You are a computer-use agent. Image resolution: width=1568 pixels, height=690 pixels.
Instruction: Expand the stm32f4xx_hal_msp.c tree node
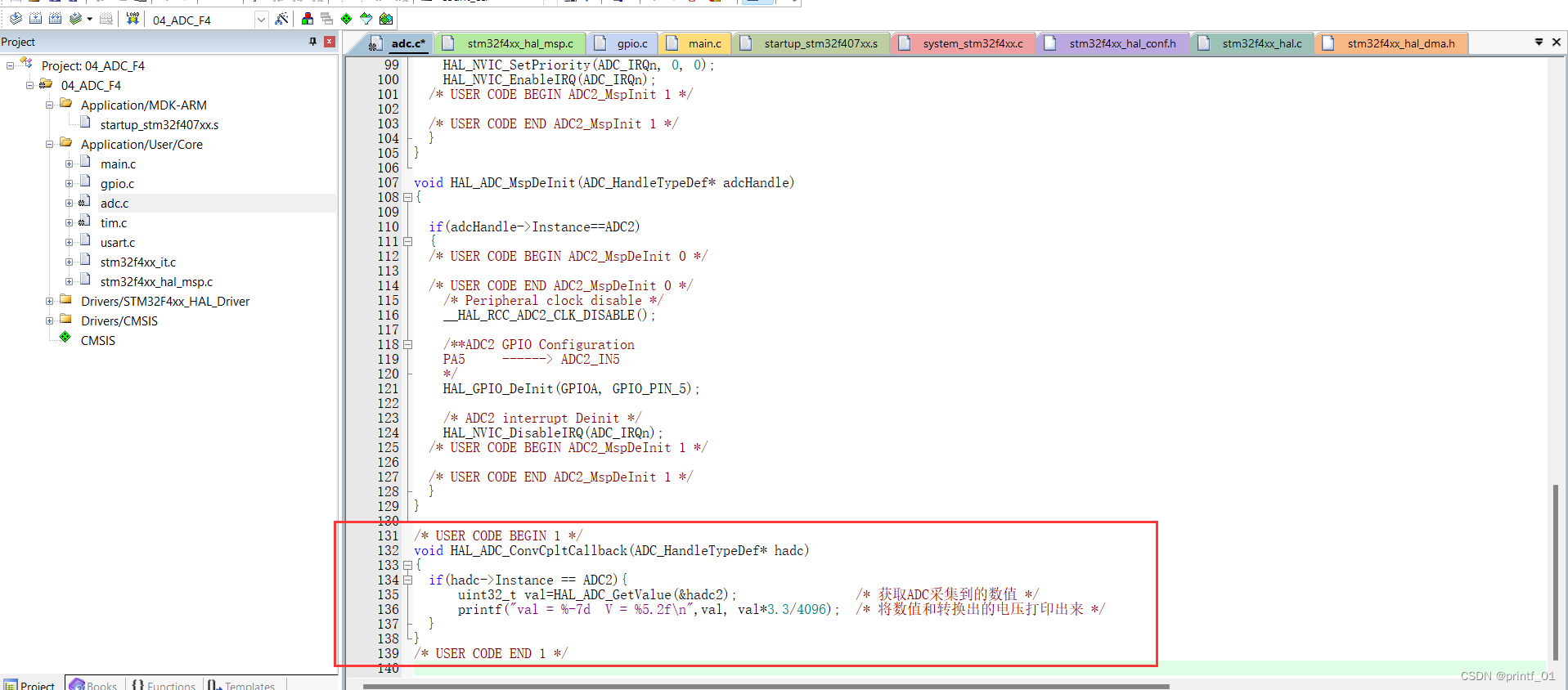point(69,281)
